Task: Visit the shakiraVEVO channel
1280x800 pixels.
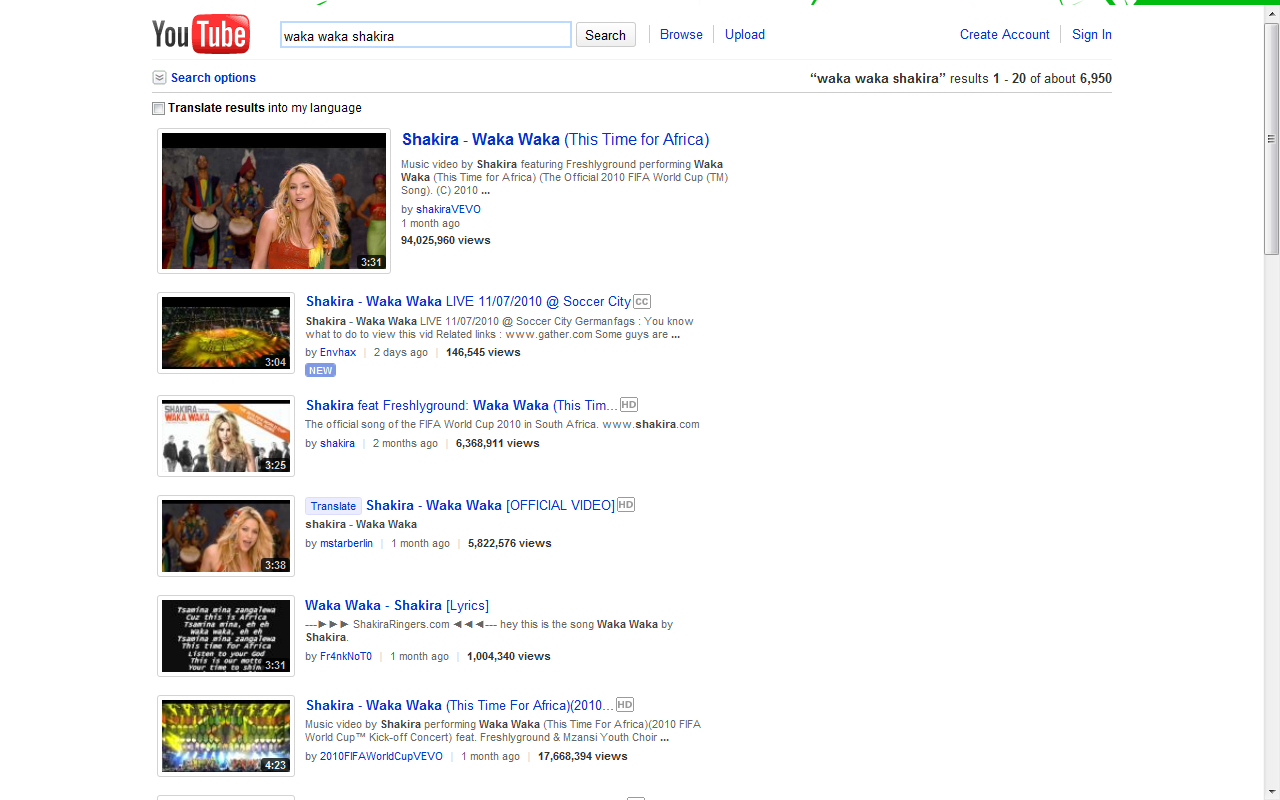Action: [448, 210]
